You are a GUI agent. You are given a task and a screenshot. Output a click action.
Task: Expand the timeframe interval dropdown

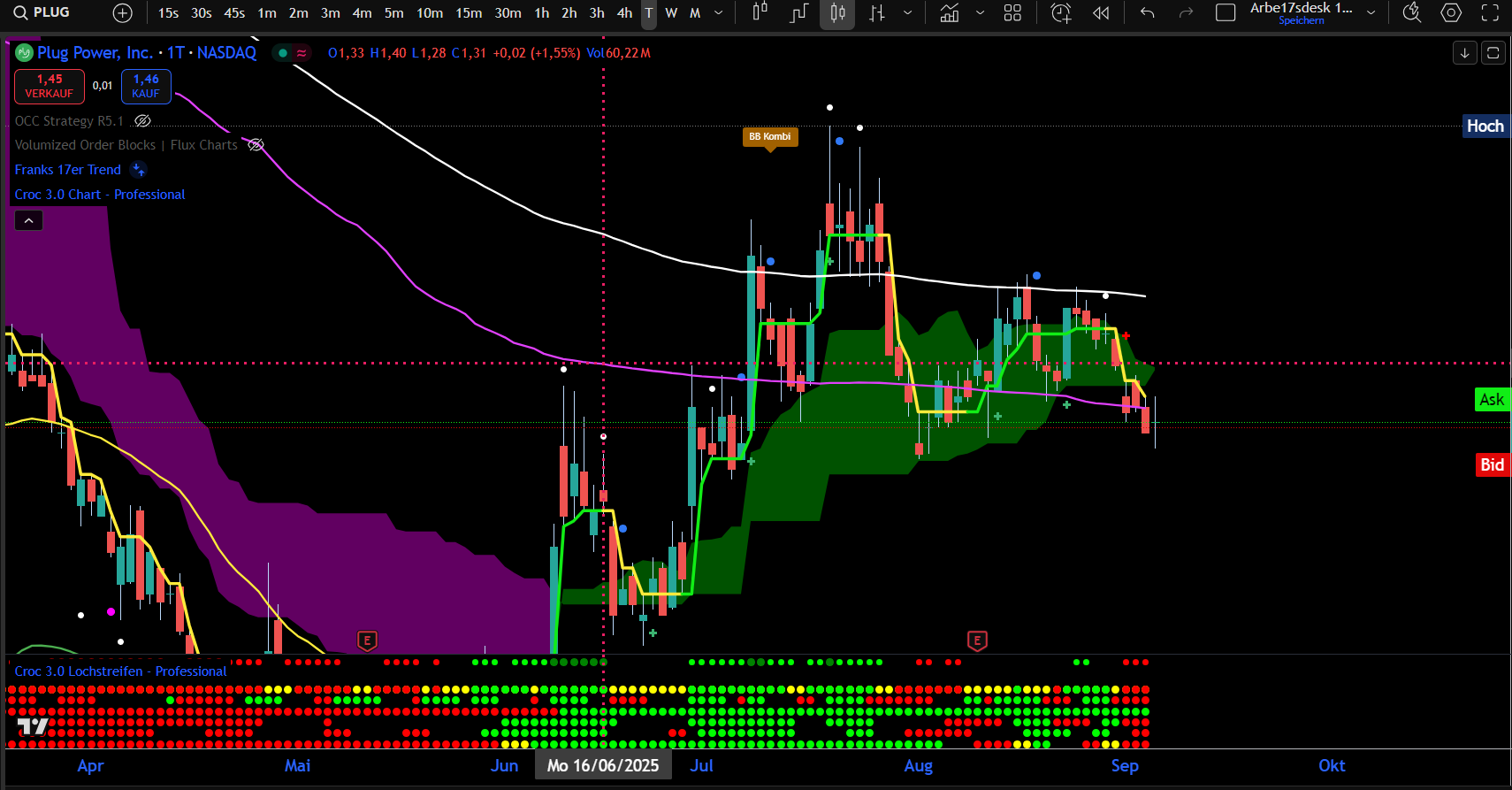[719, 13]
